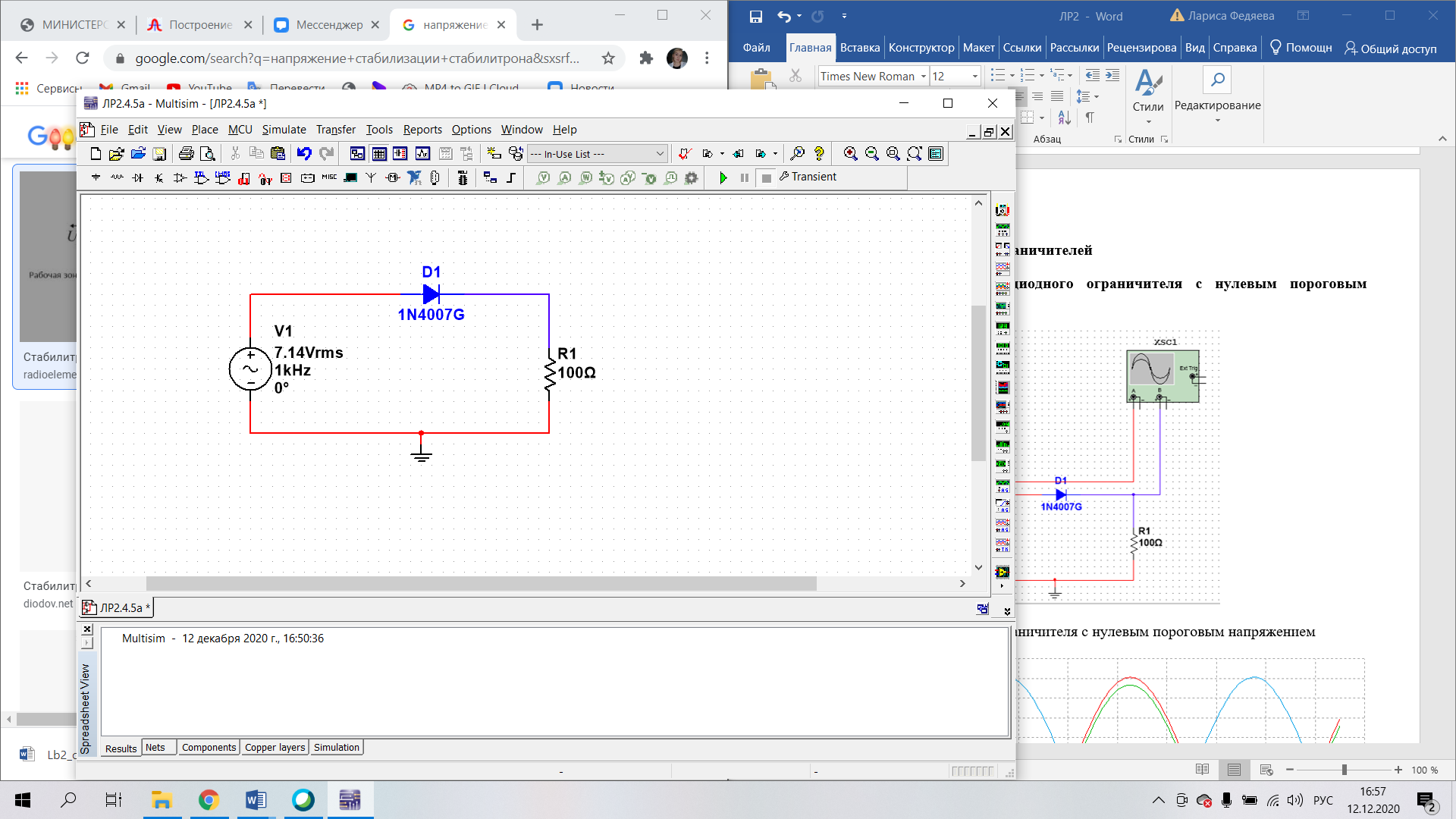The image size is (1456, 819).
Task: Open the Reports menu
Action: pos(422,130)
